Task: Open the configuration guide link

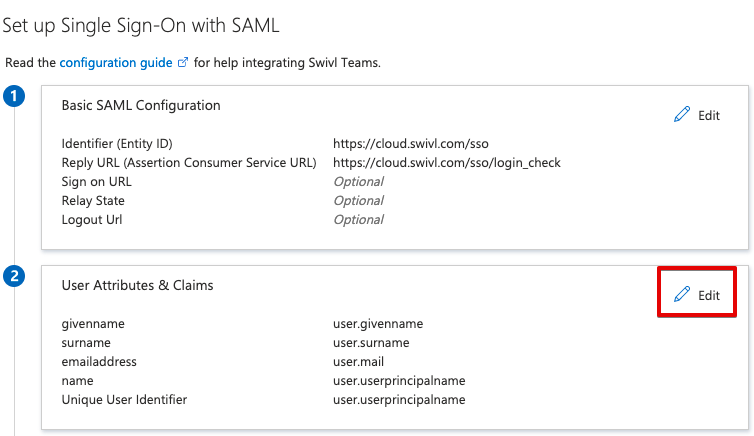Action: coord(116,63)
